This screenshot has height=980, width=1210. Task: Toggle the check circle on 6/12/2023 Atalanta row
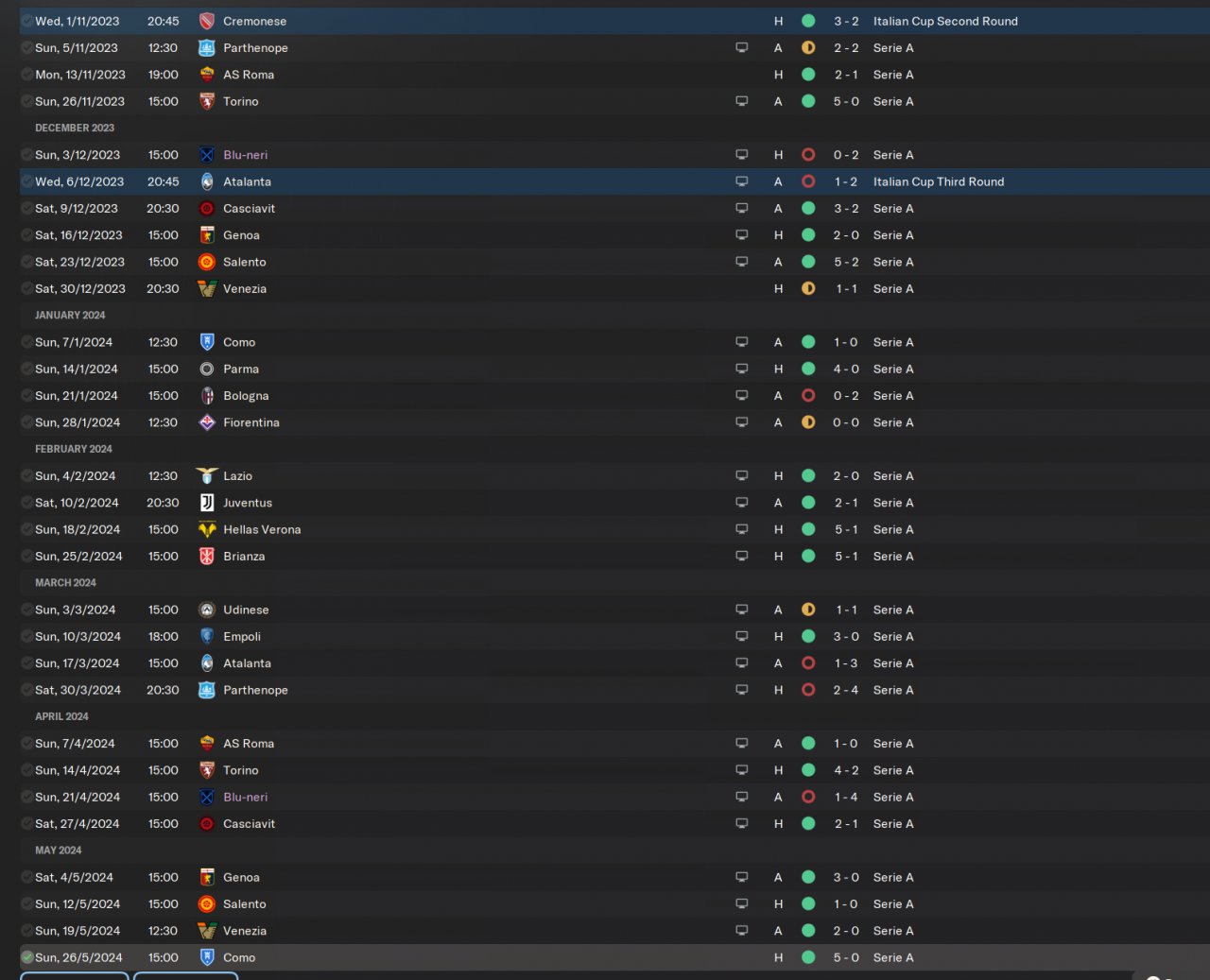(x=27, y=181)
